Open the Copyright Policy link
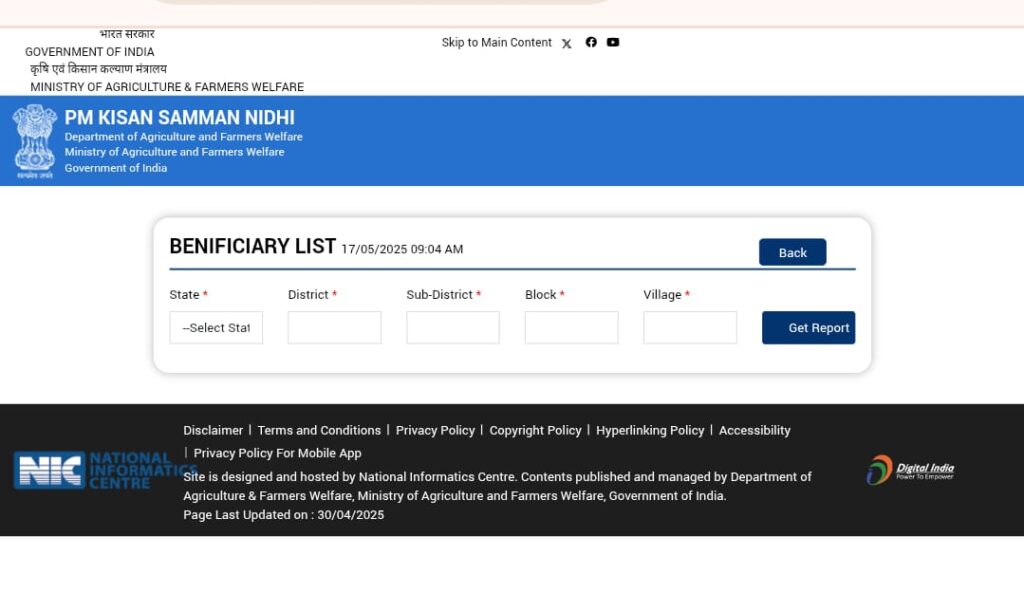Viewport: 1024px width, 593px height. tap(536, 430)
